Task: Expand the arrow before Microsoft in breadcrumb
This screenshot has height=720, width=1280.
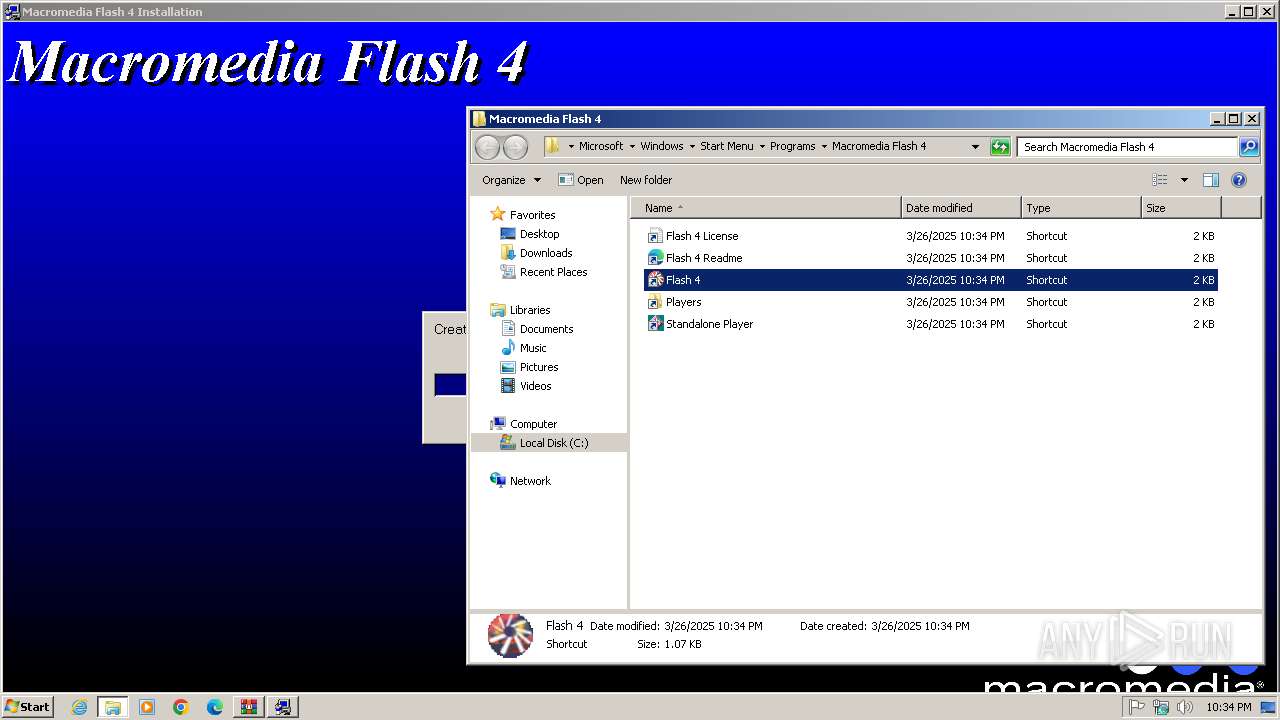Action: coord(571,146)
